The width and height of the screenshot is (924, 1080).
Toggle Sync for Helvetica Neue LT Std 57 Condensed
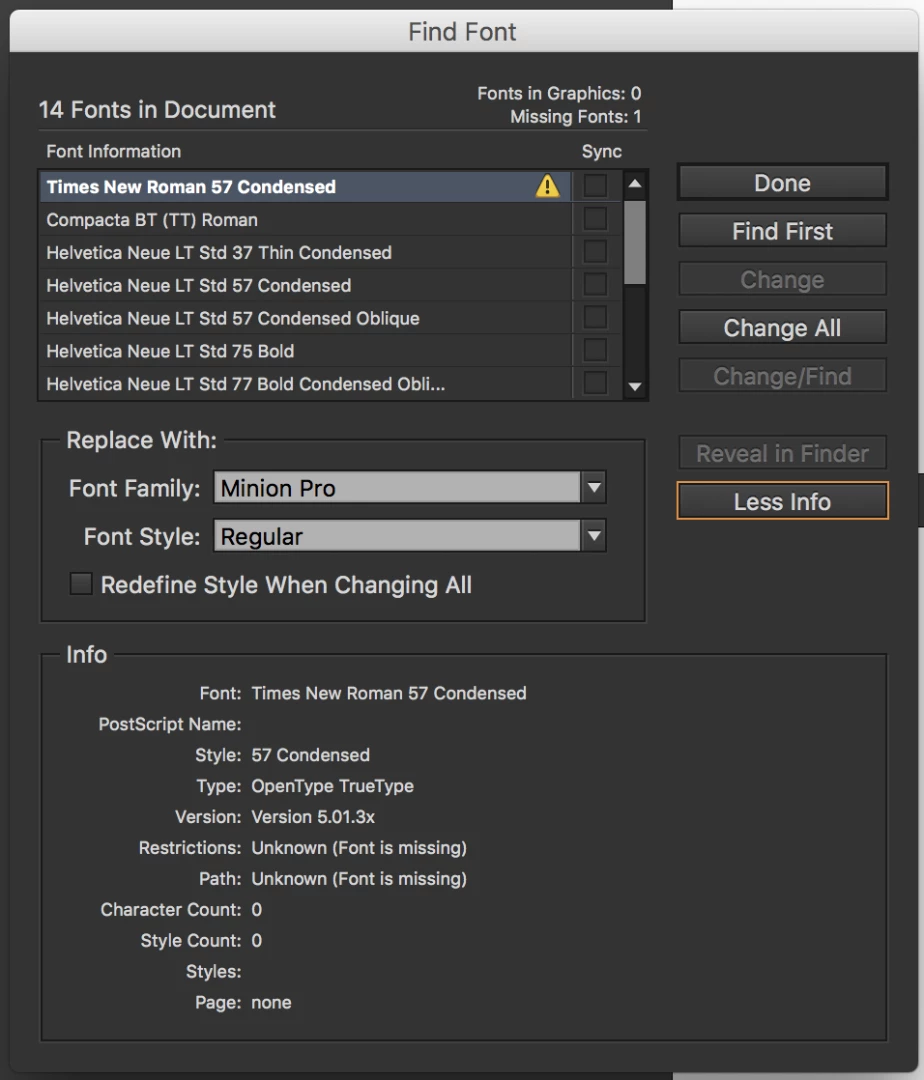[x=595, y=284]
